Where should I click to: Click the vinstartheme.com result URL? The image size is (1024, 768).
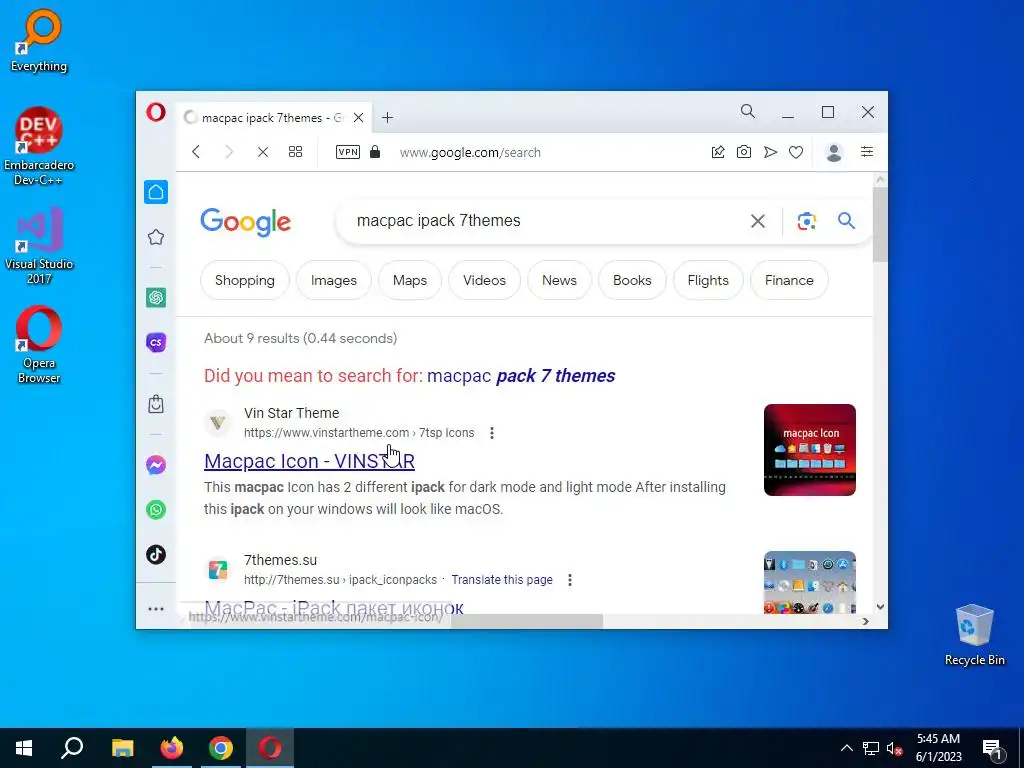coord(359,432)
